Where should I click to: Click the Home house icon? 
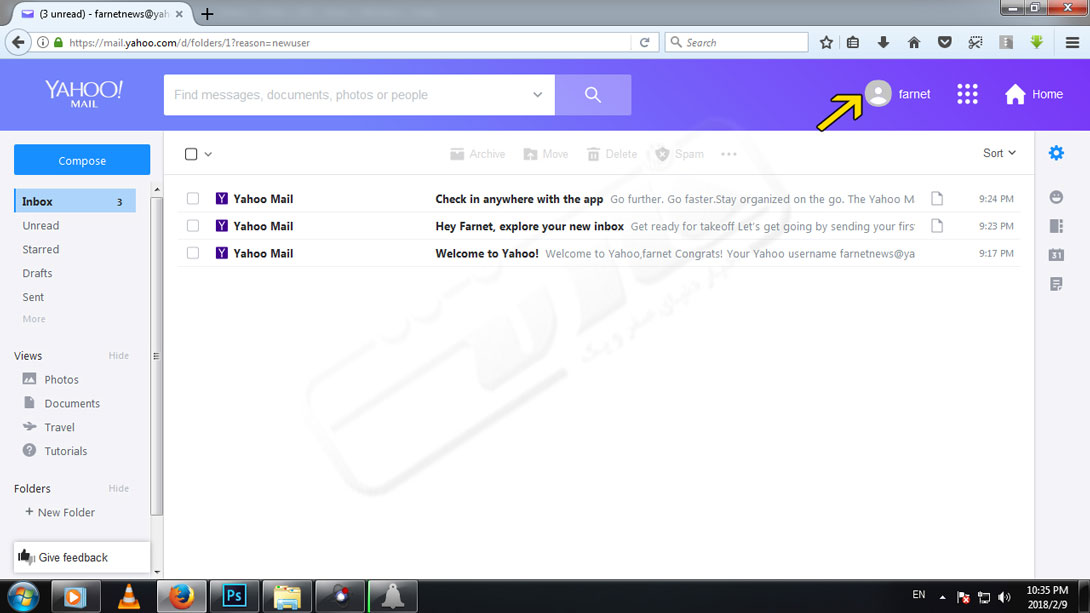click(x=1015, y=94)
